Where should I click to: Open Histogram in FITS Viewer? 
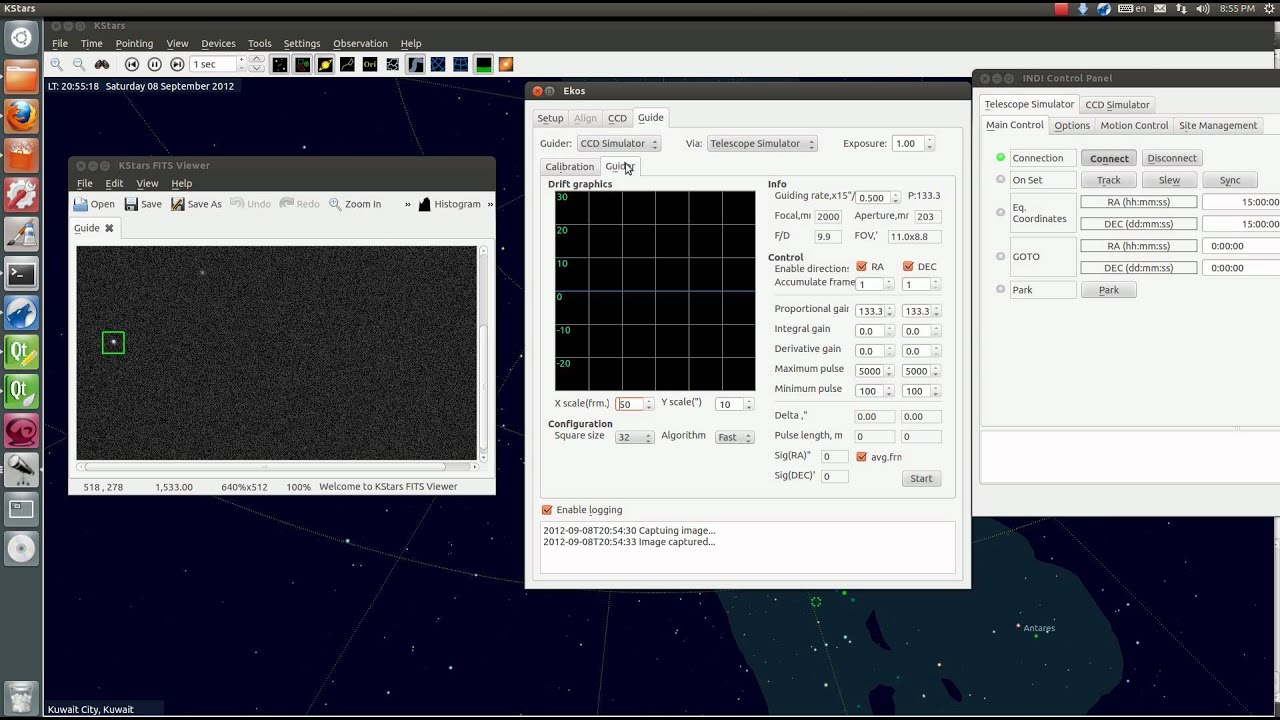449,204
